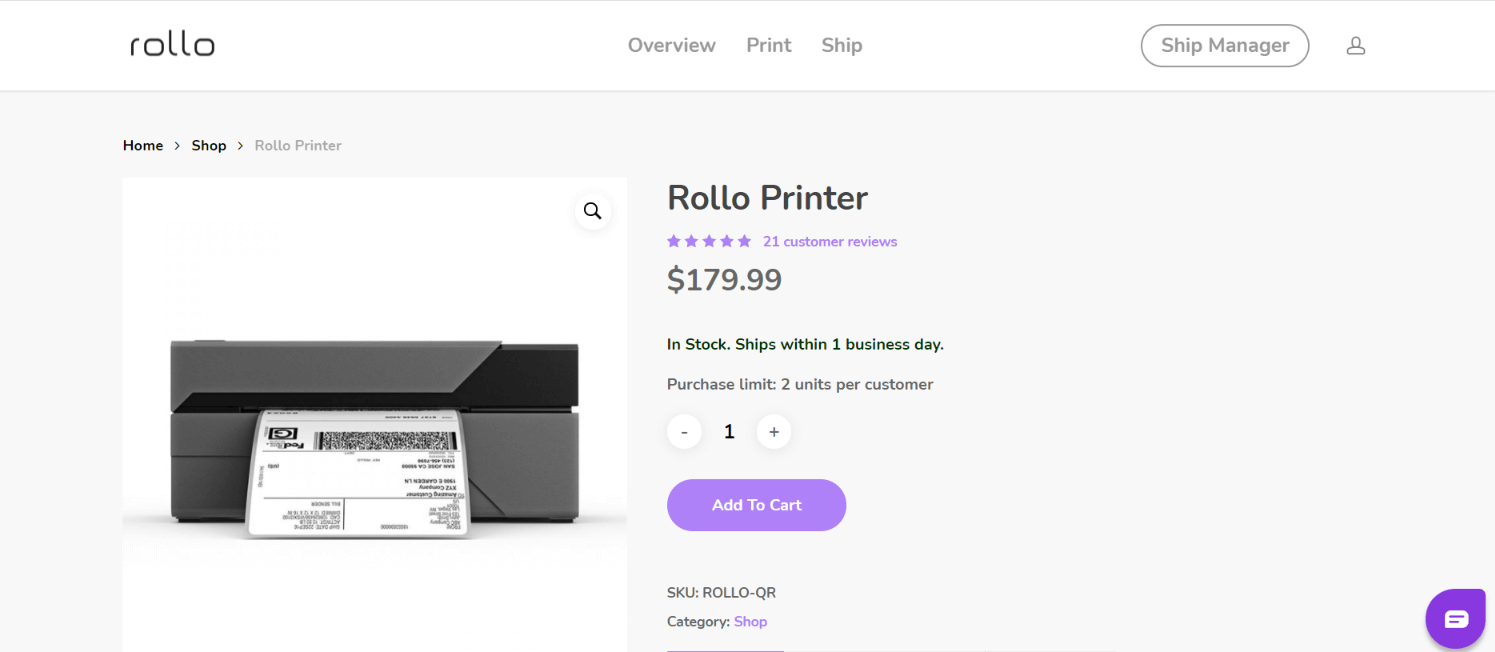
Task: Click the Shop category link
Action: pos(750,621)
